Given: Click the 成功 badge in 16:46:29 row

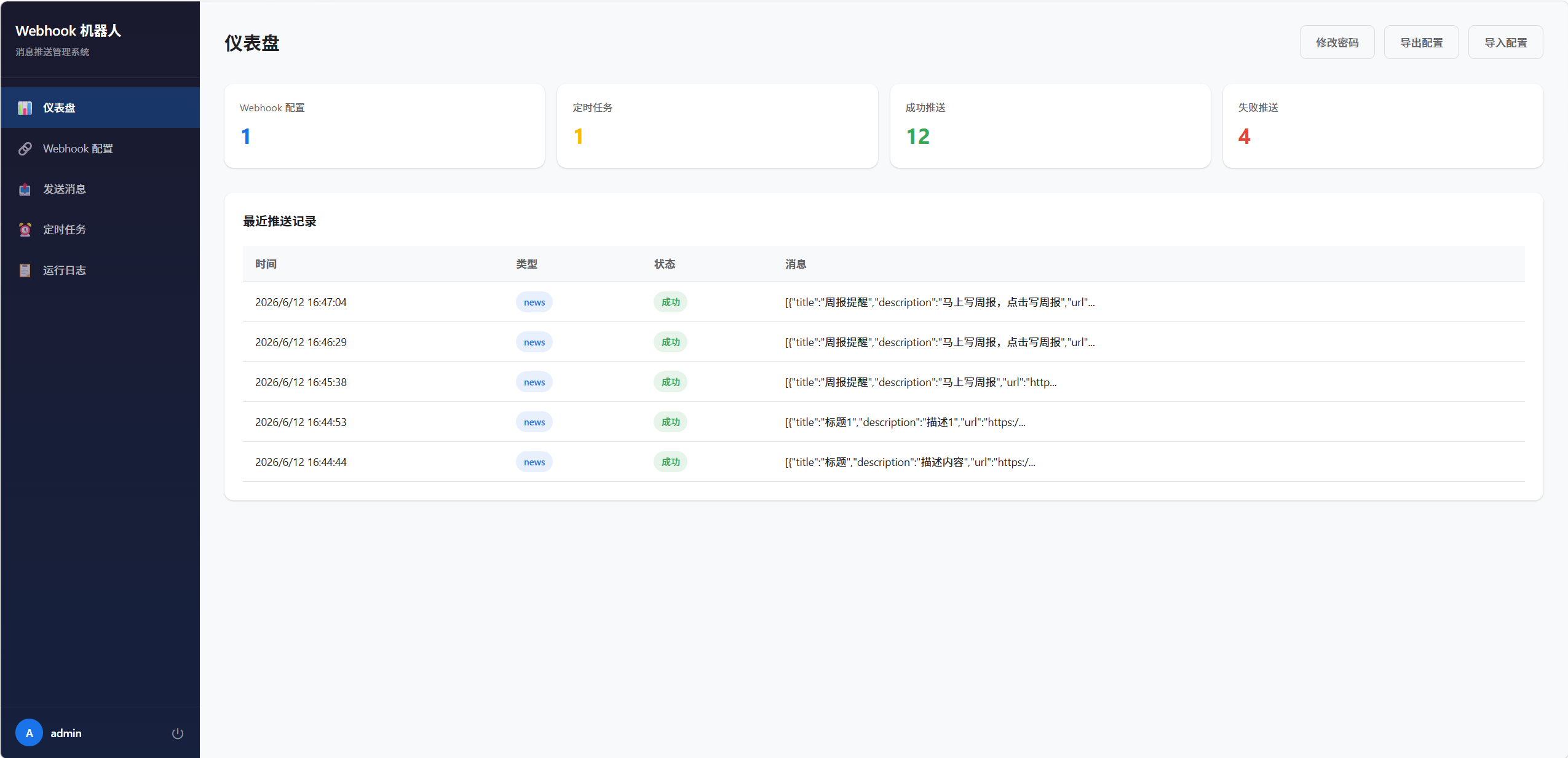Looking at the screenshot, I should point(670,342).
